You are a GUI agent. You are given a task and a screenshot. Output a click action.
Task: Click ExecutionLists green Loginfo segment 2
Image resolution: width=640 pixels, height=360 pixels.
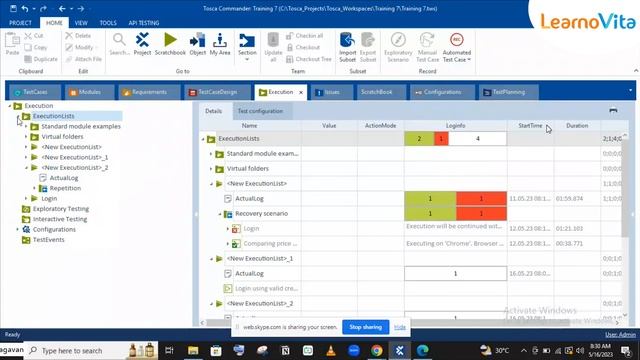[x=419, y=139]
